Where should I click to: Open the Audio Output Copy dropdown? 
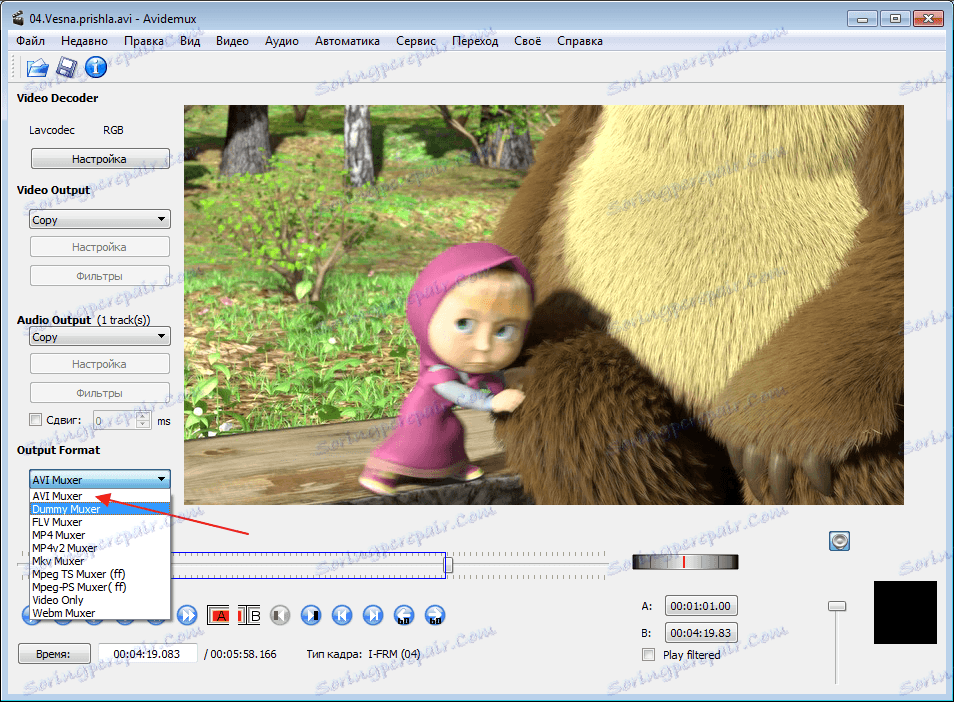100,336
